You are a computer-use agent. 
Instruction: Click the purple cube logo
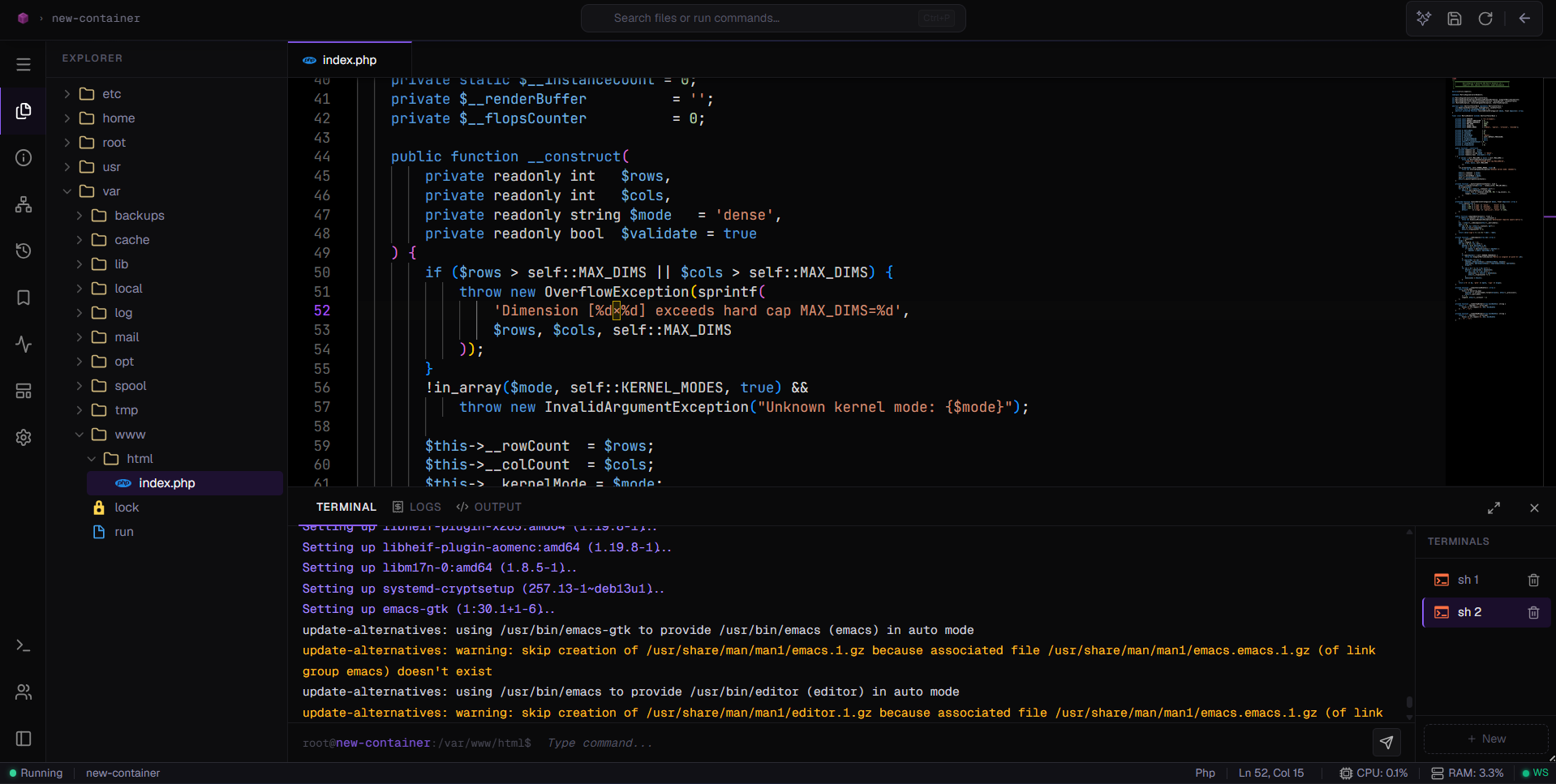coord(23,18)
